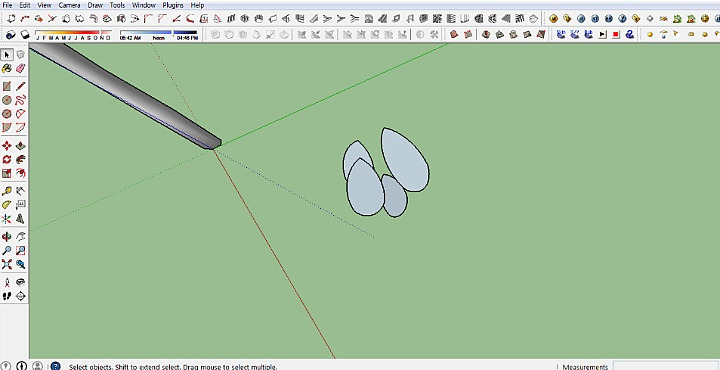Pick the Paint Bucket tool
Viewport: 720px width, 370px height.
[7, 68]
